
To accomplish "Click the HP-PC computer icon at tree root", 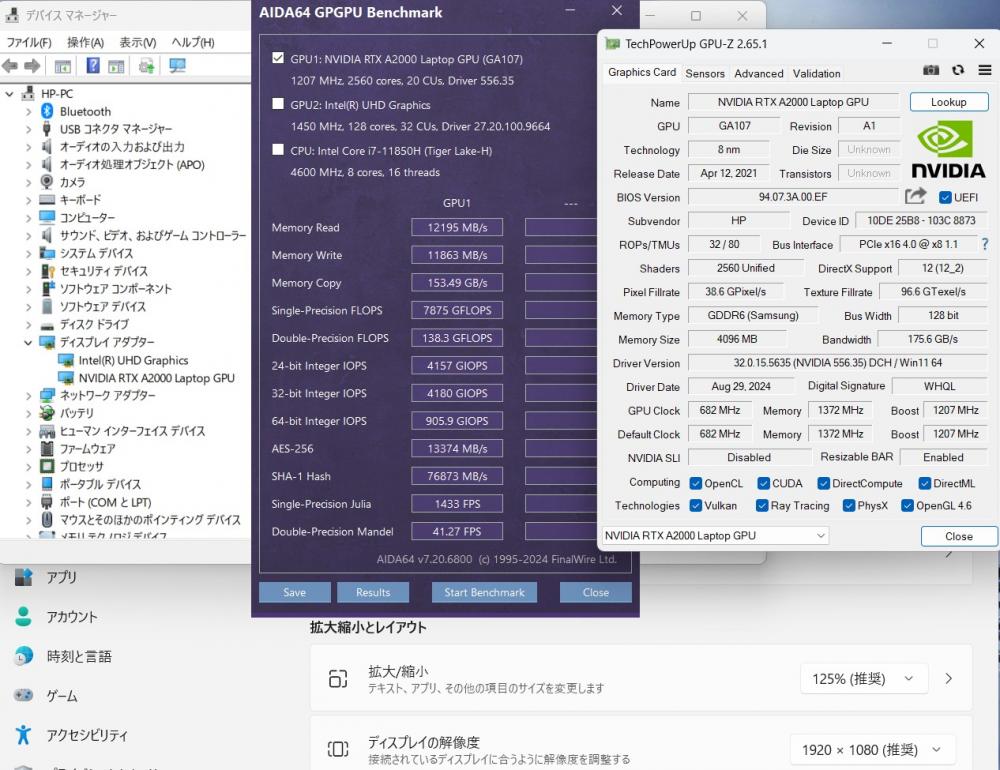I will [28, 93].
